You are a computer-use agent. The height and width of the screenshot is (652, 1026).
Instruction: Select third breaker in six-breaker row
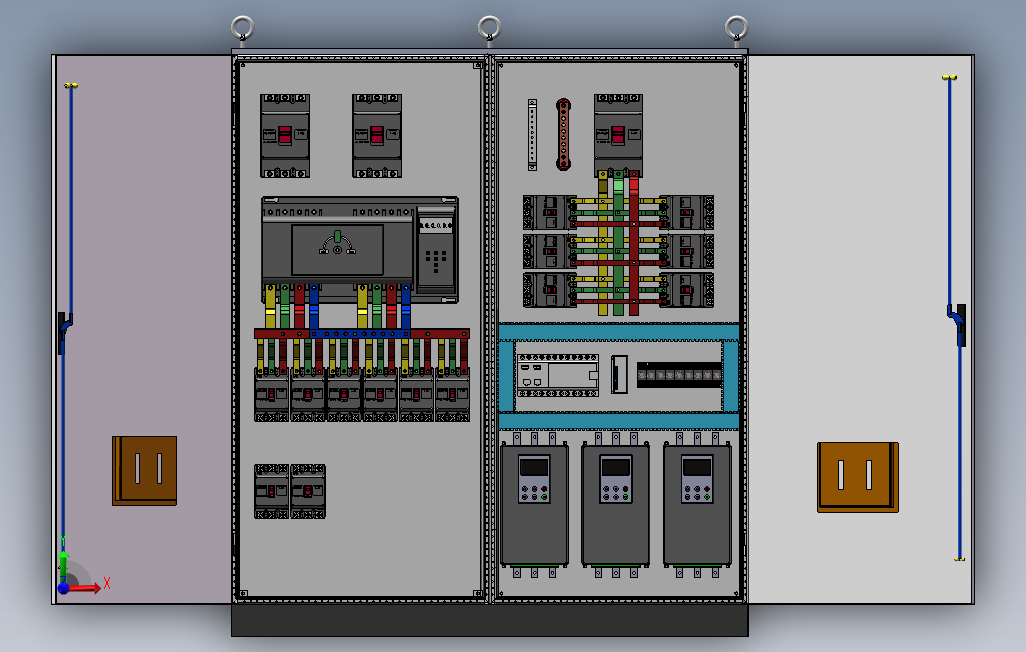tap(344, 395)
